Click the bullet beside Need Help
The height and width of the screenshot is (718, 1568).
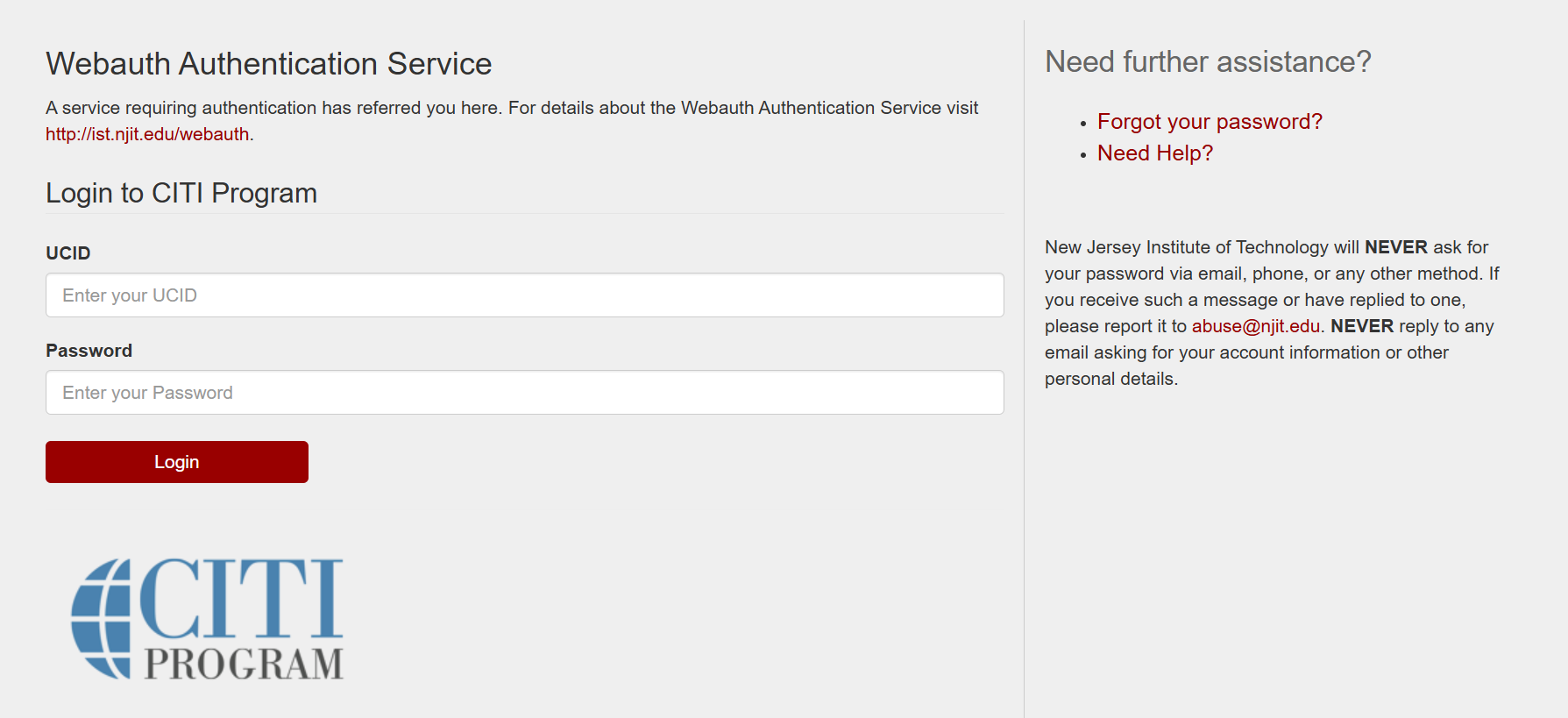coord(1083,156)
